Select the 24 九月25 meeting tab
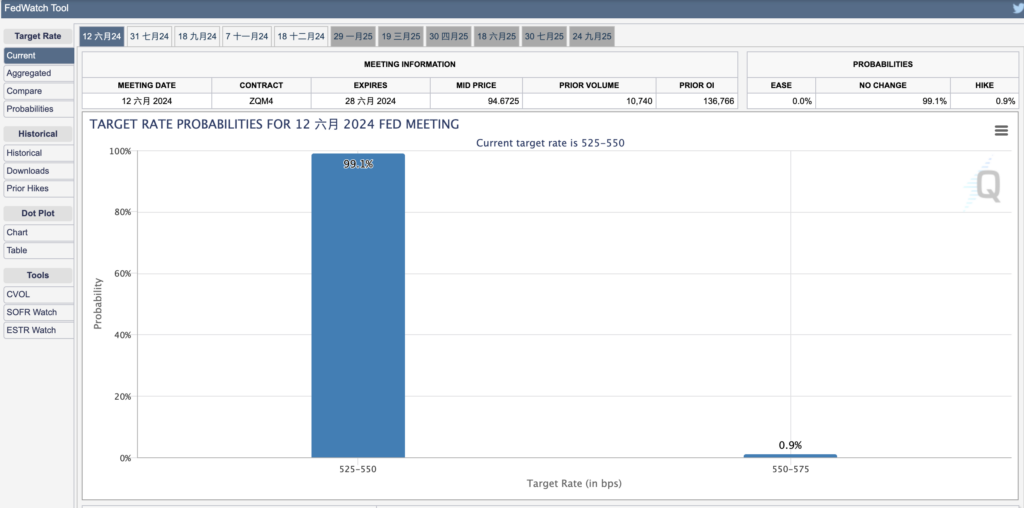1024x508 pixels. tap(592, 37)
